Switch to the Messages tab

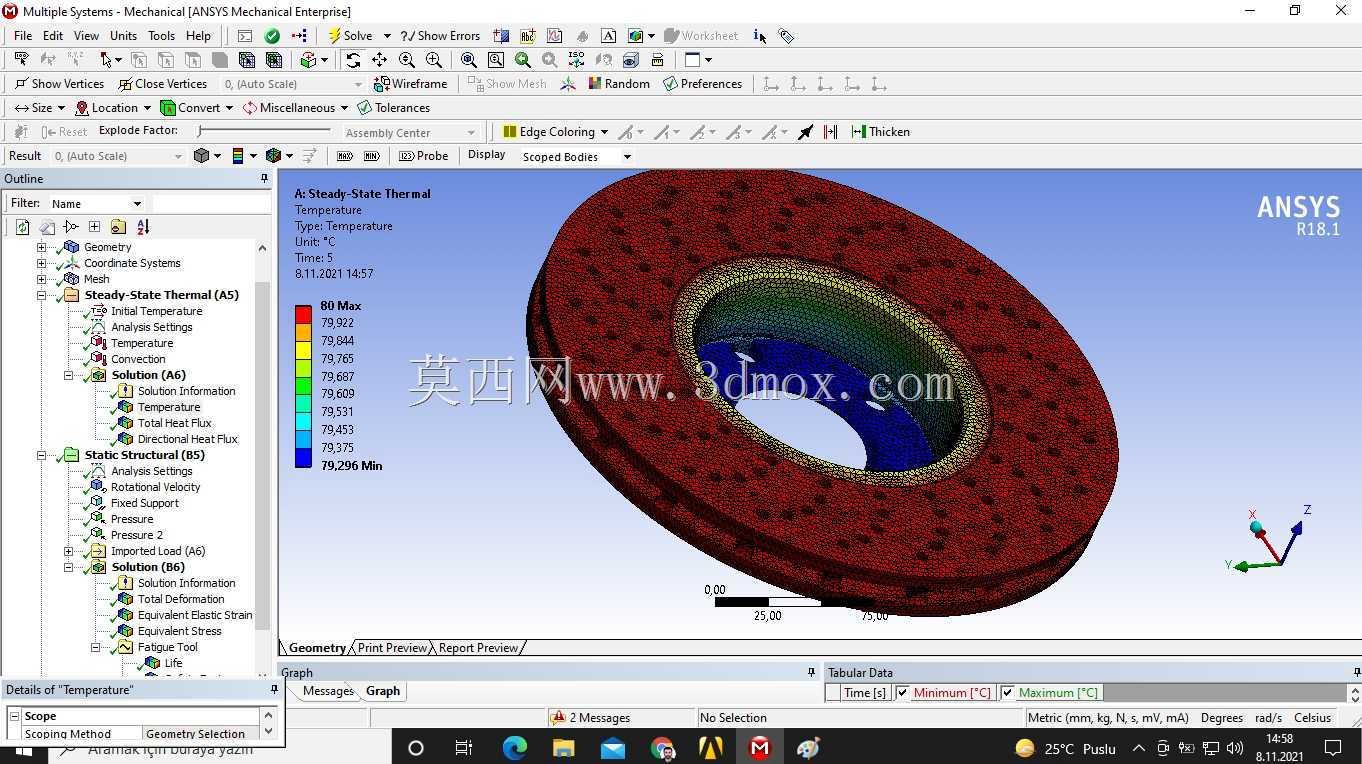(x=328, y=691)
